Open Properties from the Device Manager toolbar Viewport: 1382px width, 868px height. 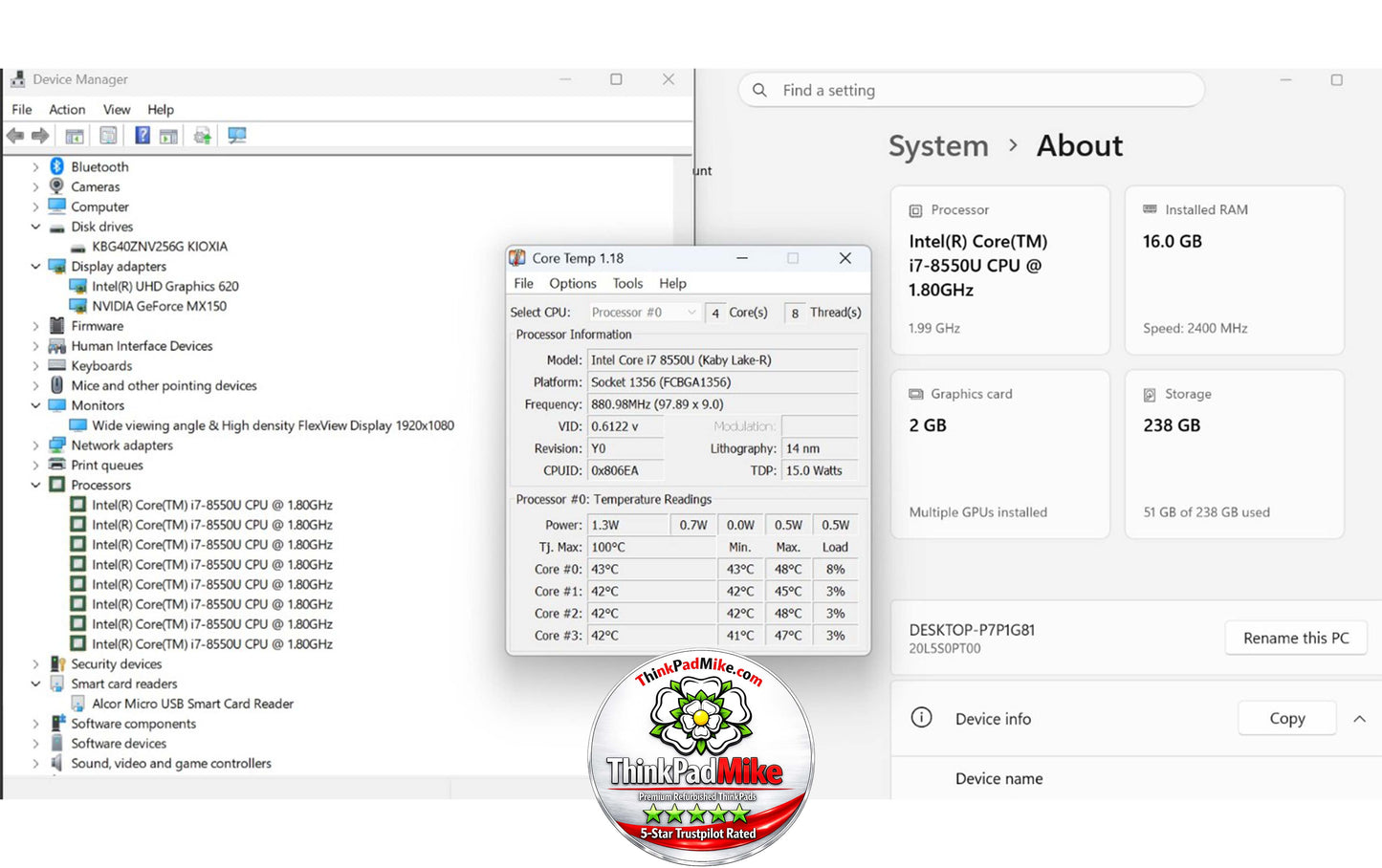(108, 136)
